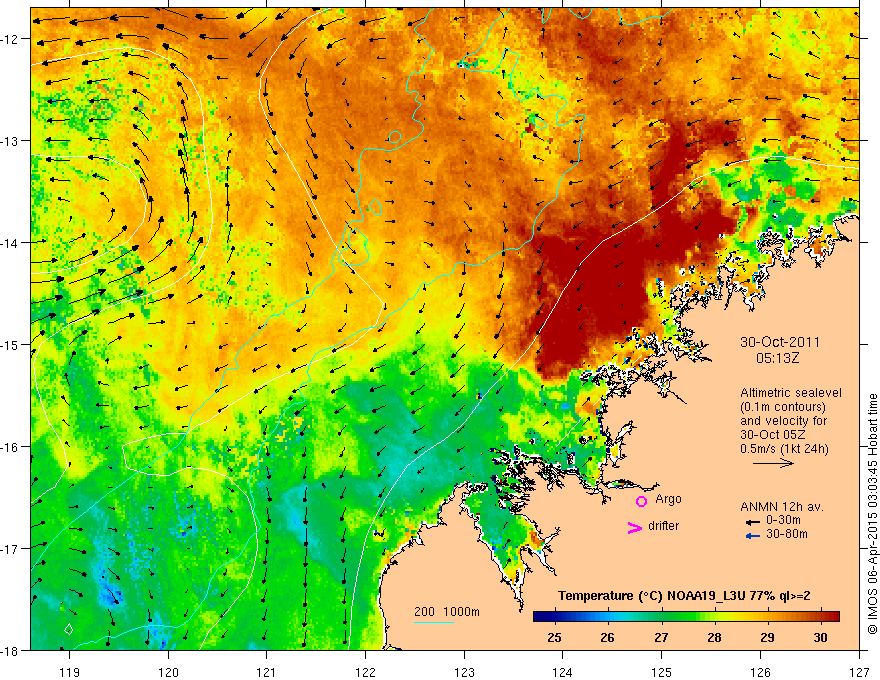Click the 'Altimetric sealevel' text line
The width and height of the screenshot is (880, 680).
coord(791,393)
